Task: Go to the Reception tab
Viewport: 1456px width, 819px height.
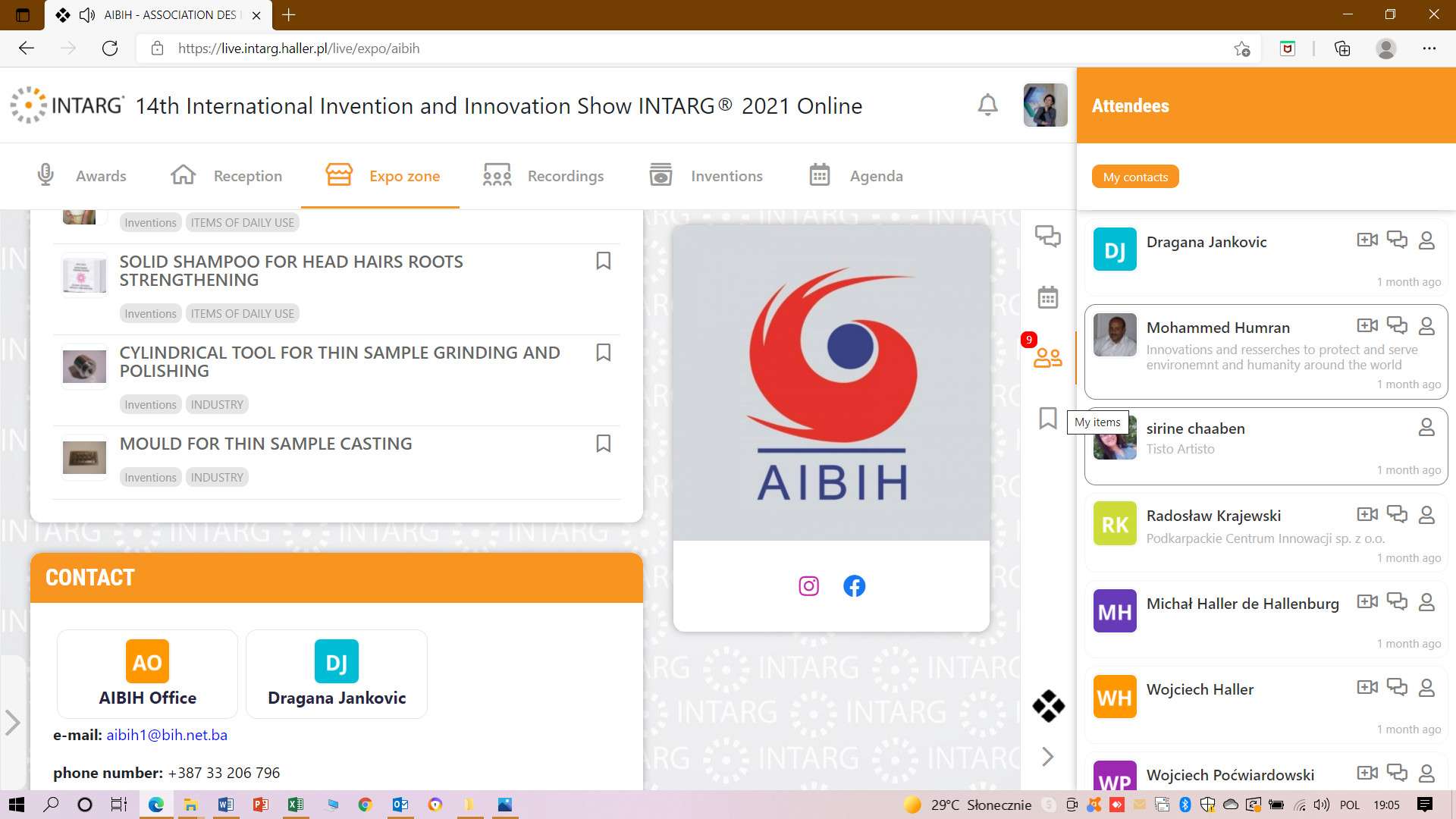Action: coord(226,176)
